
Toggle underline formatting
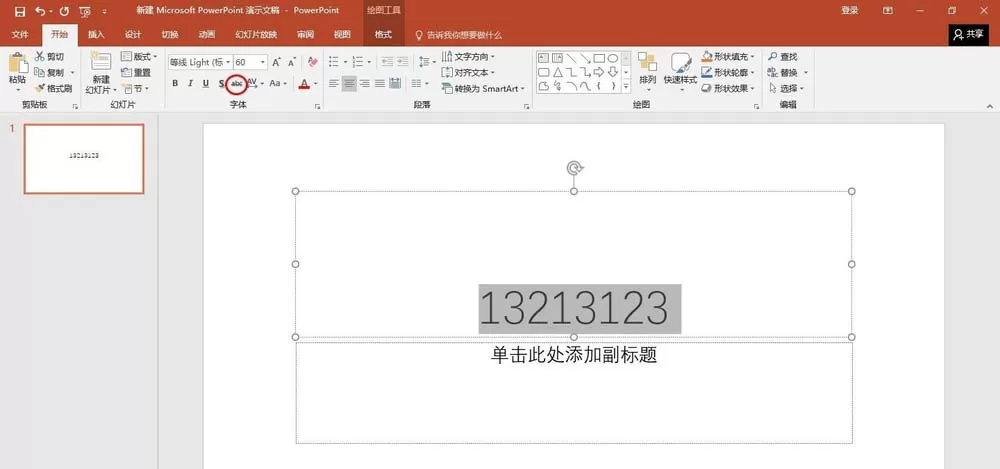[x=205, y=84]
